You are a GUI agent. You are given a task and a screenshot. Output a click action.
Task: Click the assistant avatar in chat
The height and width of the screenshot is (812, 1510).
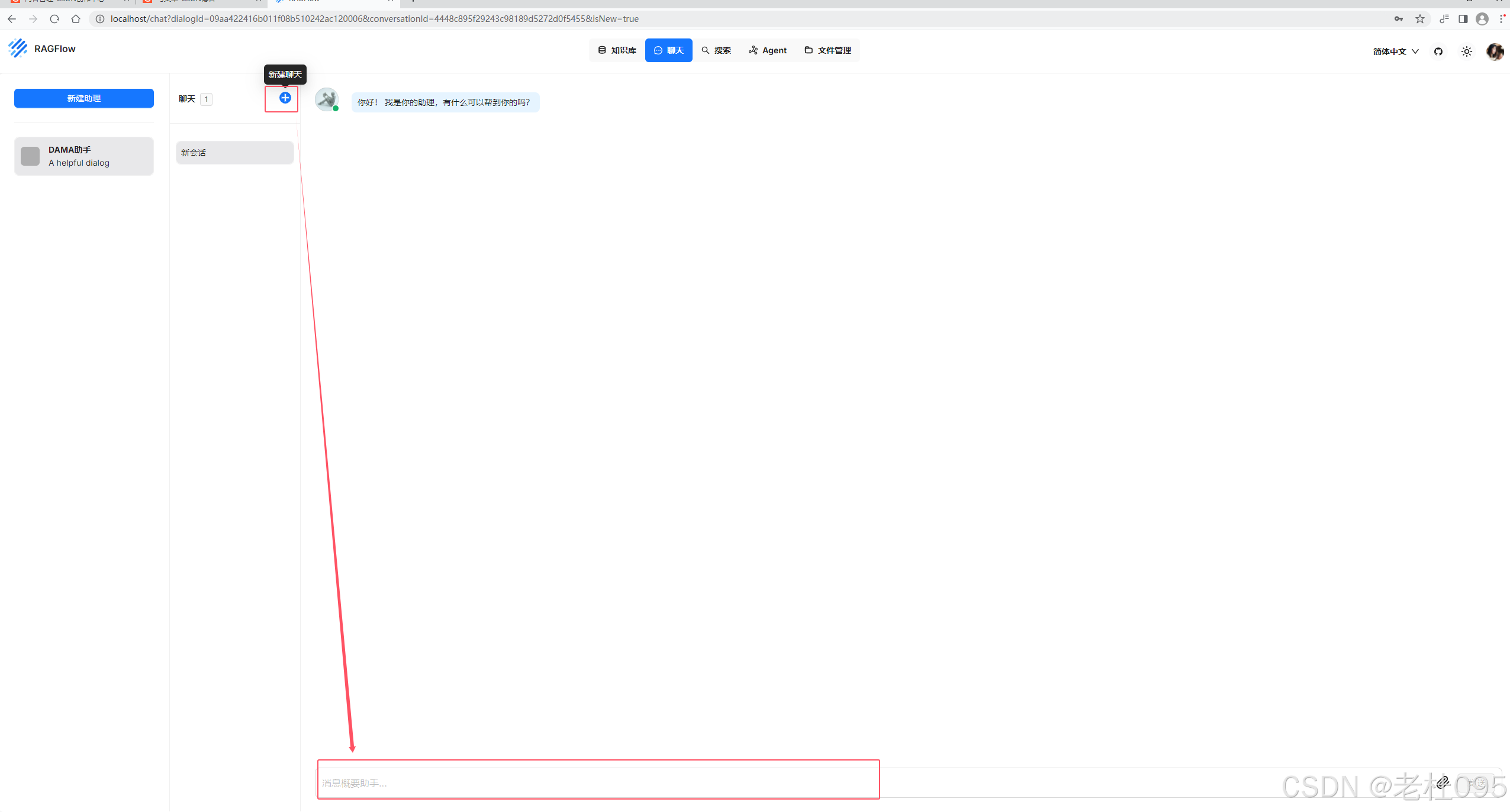pos(326,99)
